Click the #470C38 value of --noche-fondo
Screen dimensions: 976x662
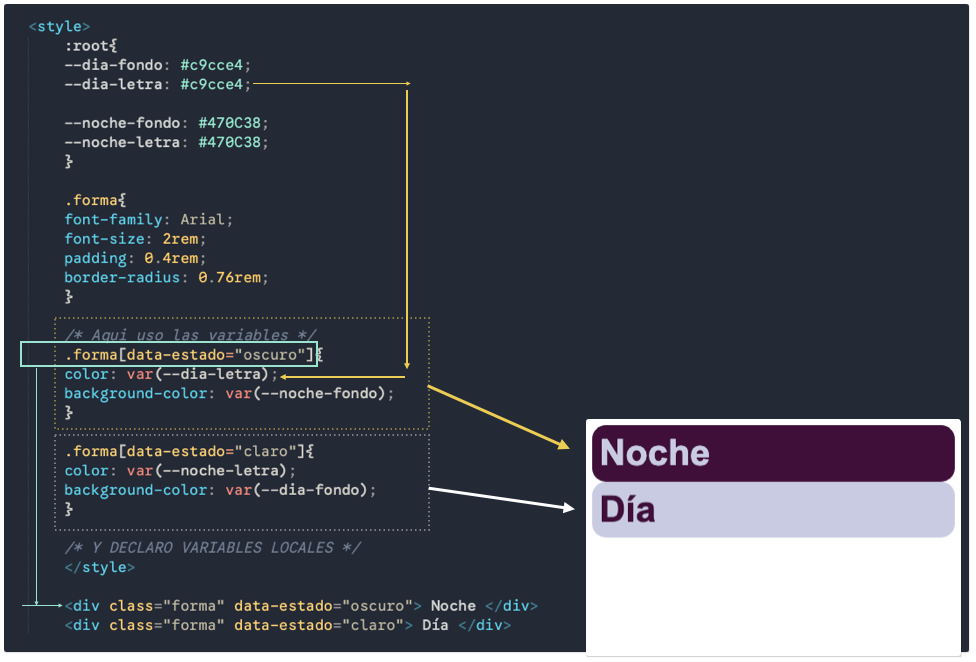click(232, 122)
